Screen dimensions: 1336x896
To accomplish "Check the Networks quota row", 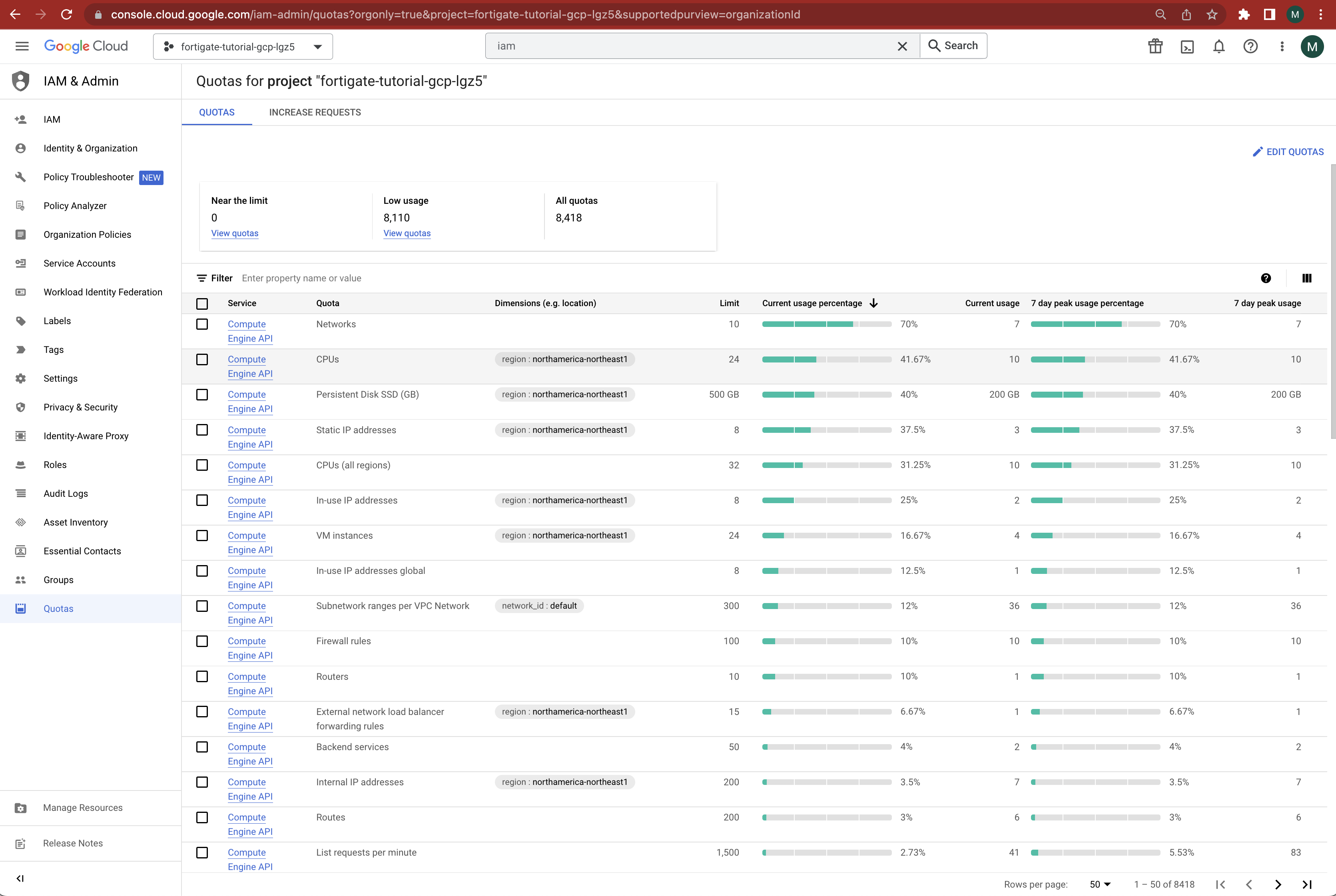I will pos(202,324).
